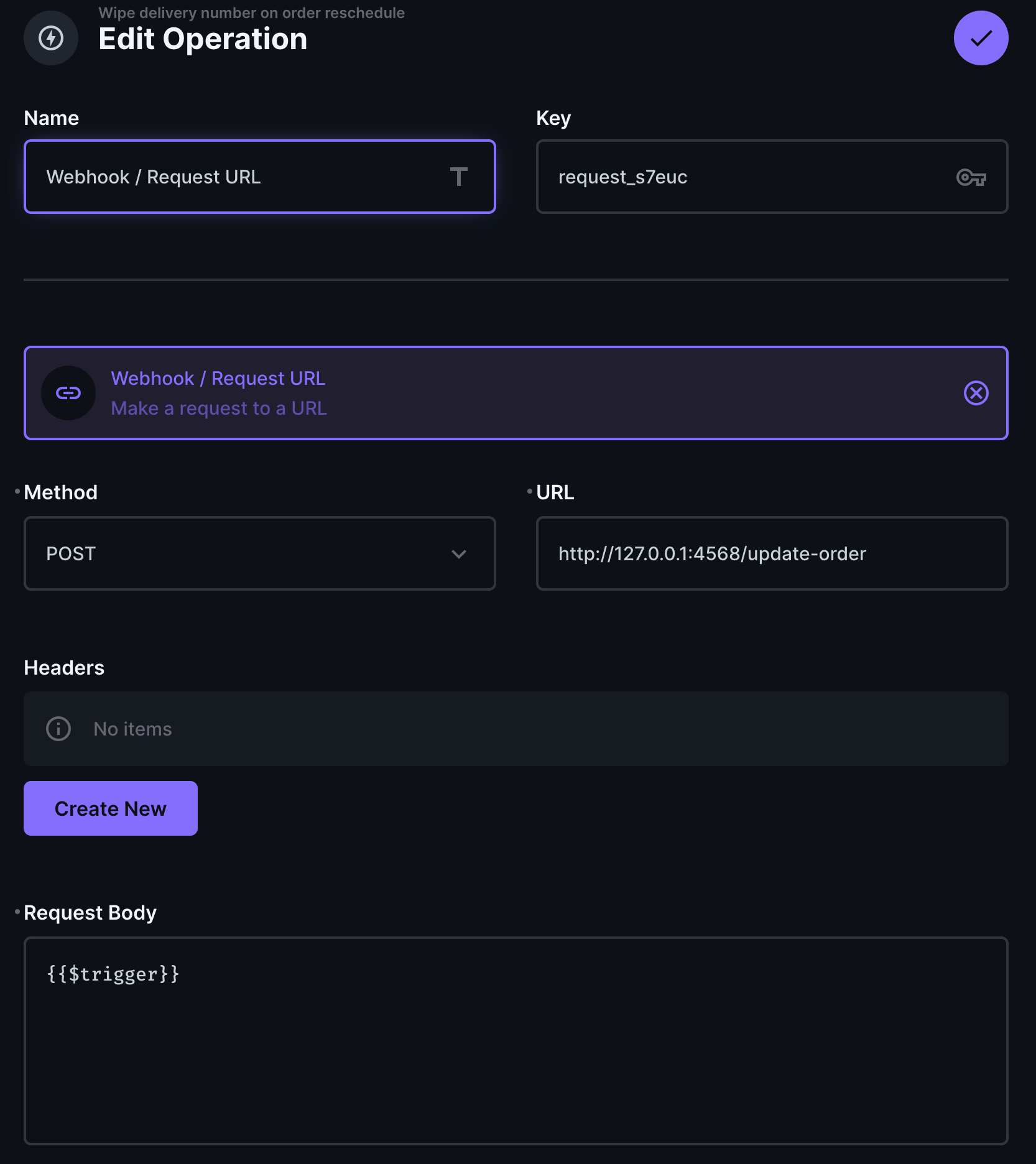Expand the POST method selector chevron

(x=460, y=553)
